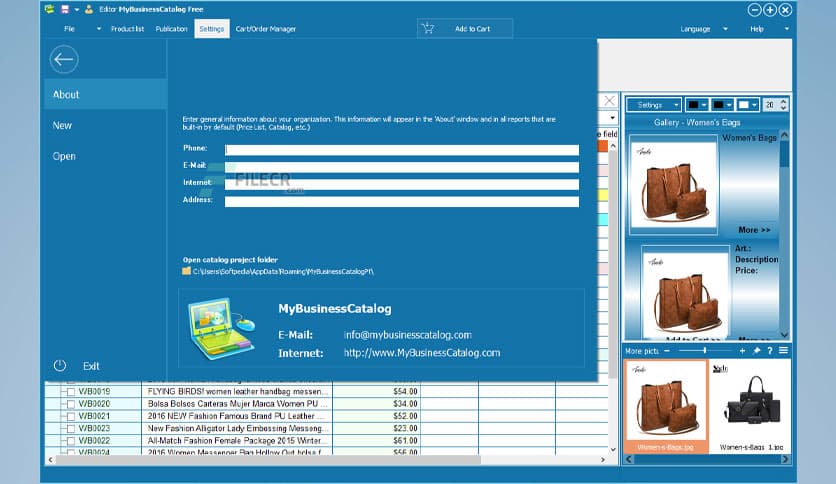This screenshot has width=836, height=484.
Task: Select the Settings tab
Action: [x=212, y=29]
